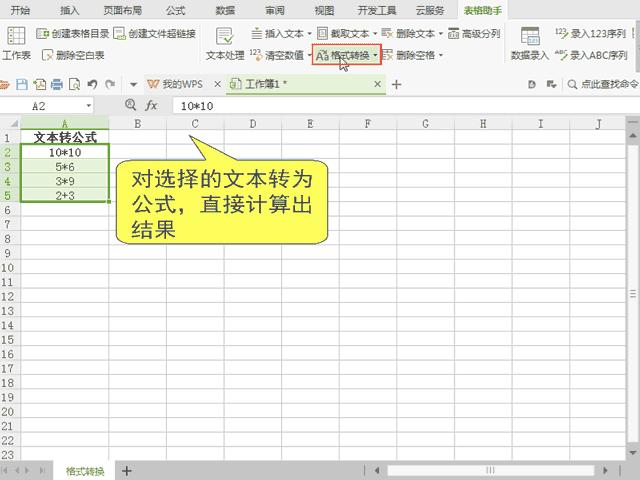This screenshot has width=640, height=480.
Task: Click cell A1 文本转公式
Action: click(x=65, y=138)
